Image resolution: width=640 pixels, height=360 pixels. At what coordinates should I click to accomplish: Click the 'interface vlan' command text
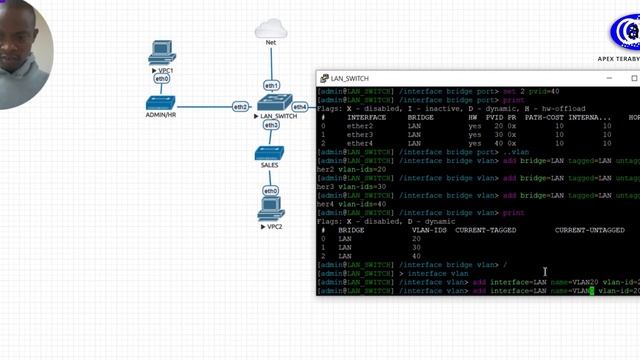tap(438, 273)
